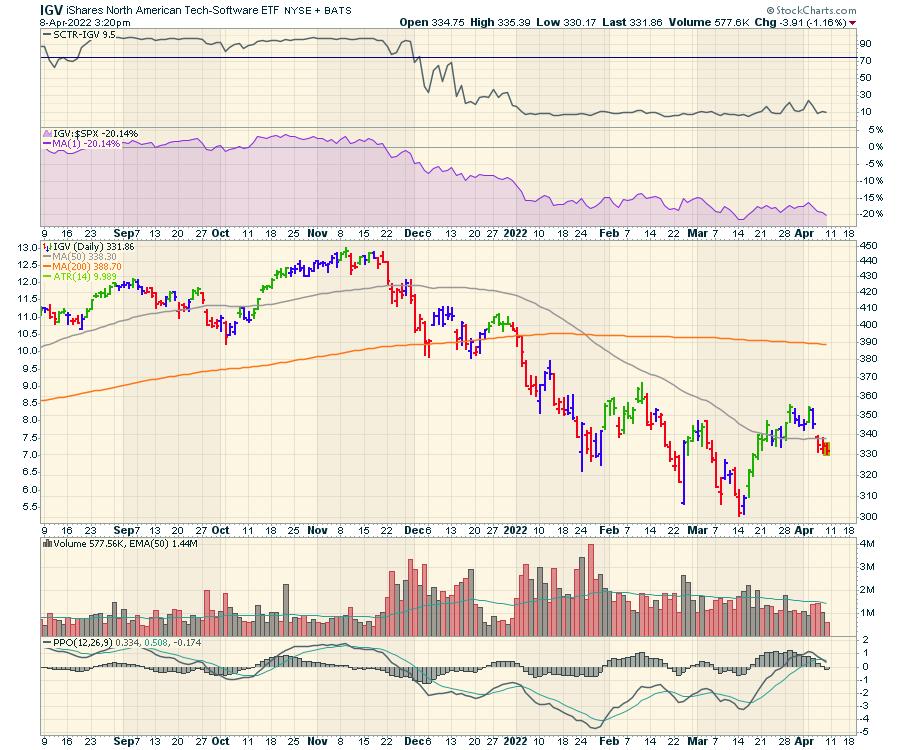Select the iShares North American Tech-Software ETF title
Image resolution: width=900 pixels, height=750 pixels.
173,10
